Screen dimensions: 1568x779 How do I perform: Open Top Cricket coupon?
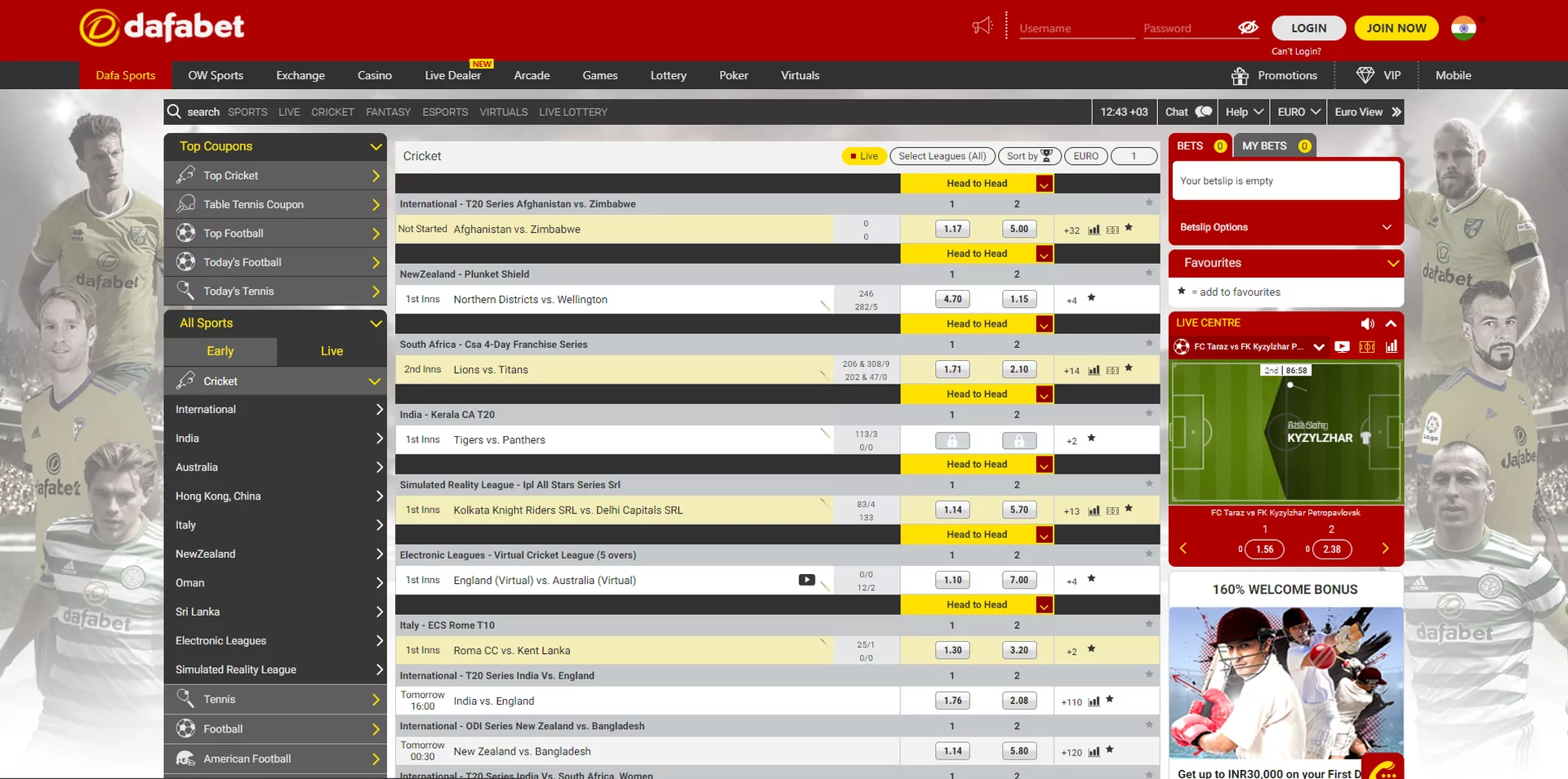click(x=275, y=176)
